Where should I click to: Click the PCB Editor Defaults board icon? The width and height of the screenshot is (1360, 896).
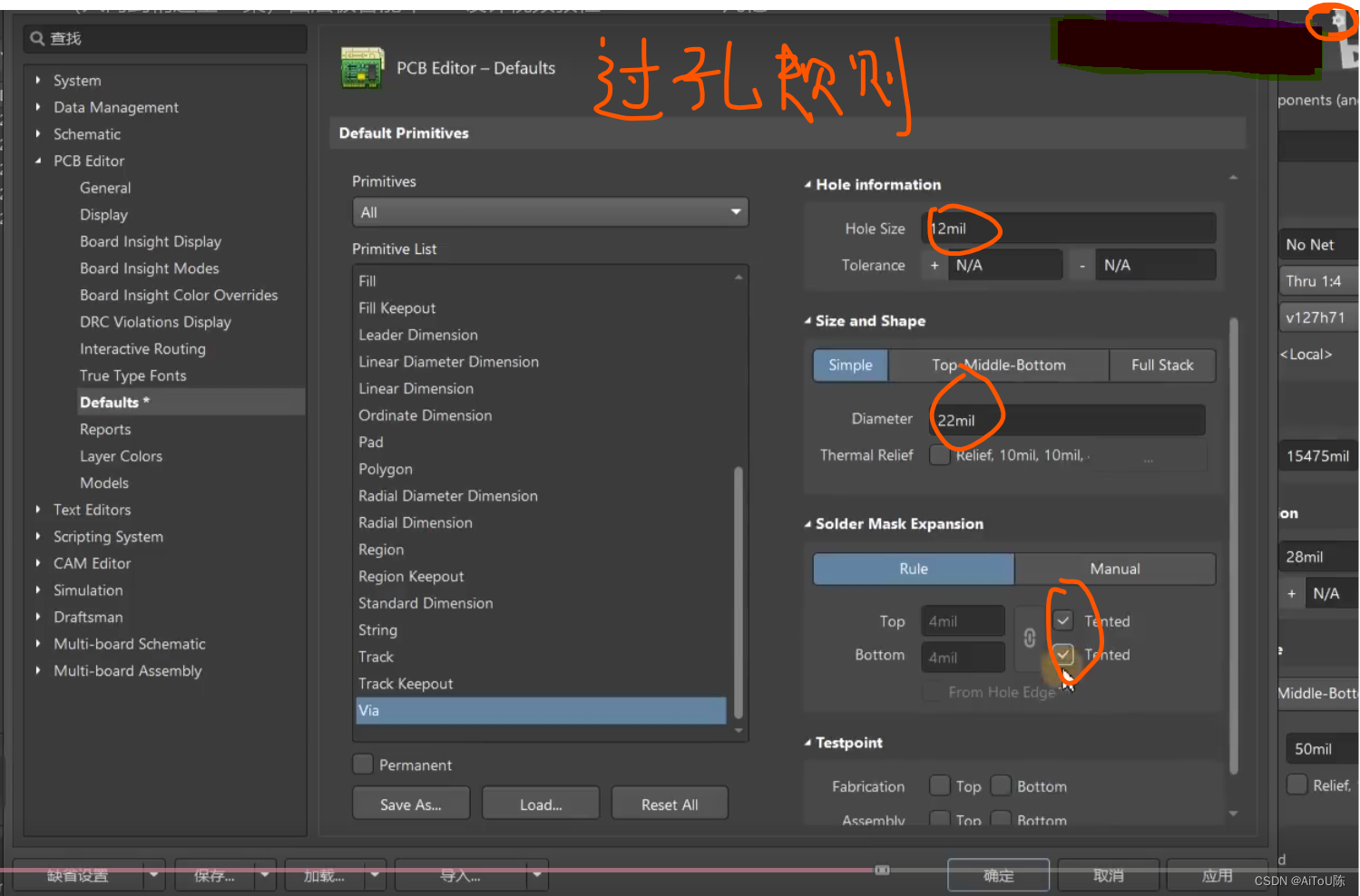362,69
